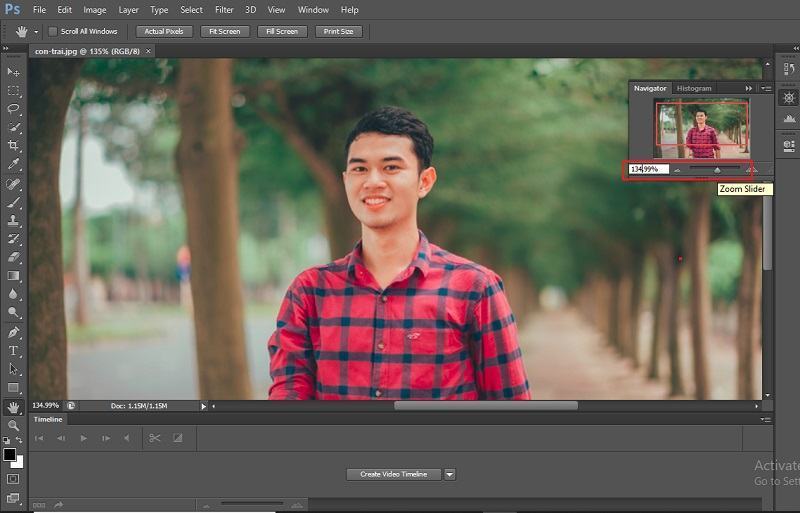Open Hand tool preset picker dropdown
The height and width of the screenshot is (513, 800).
point(36,32)
